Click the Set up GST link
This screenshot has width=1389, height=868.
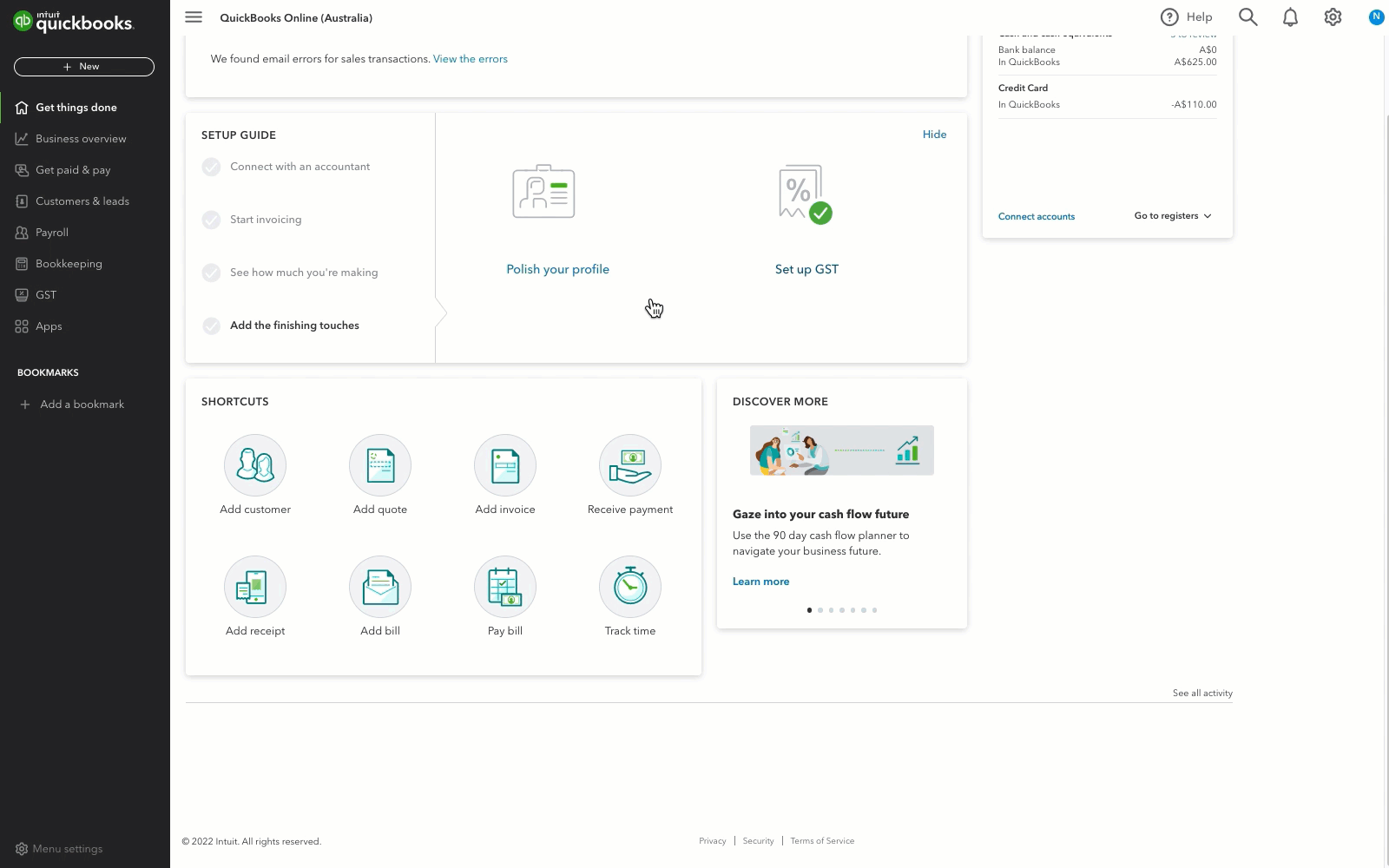tap(806, 270)
